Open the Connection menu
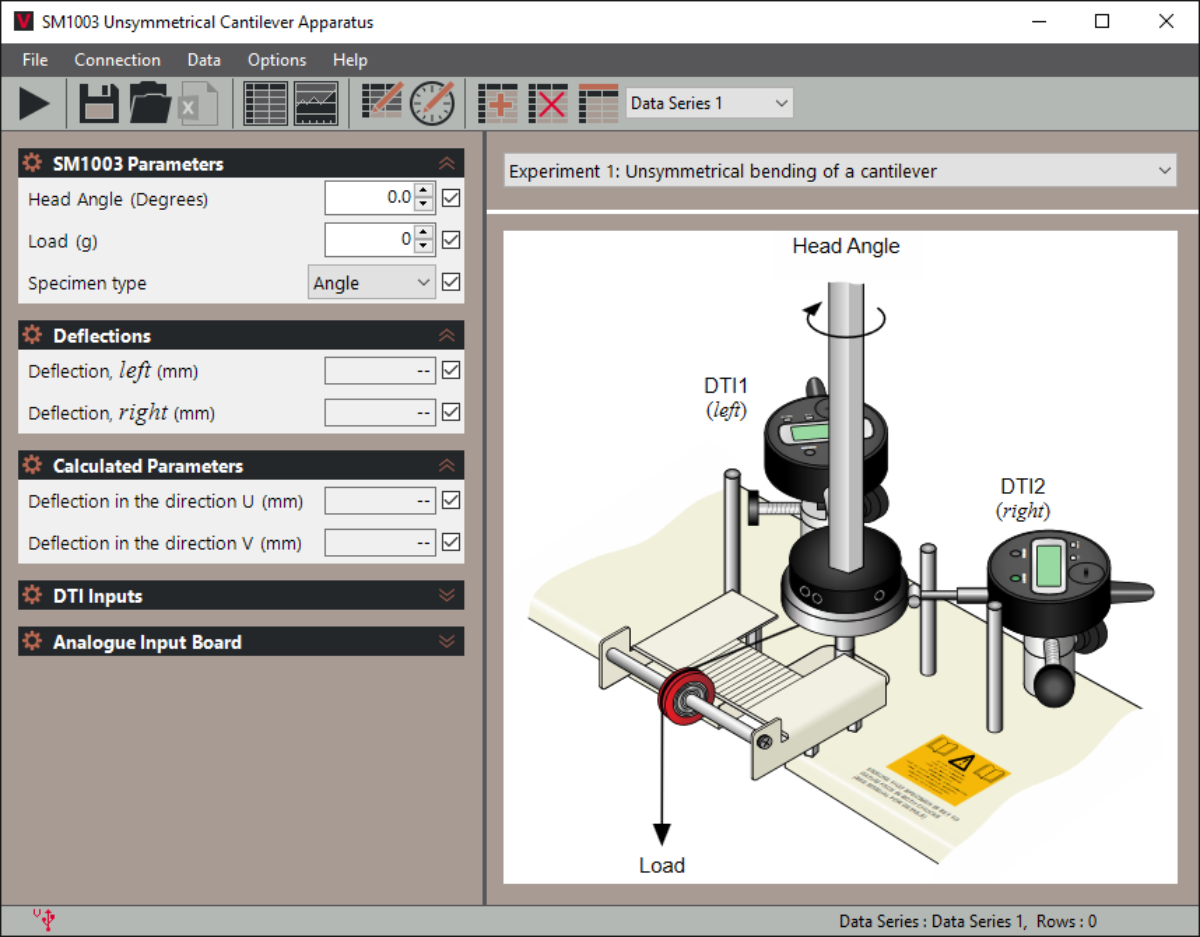Viewport: 1200px width, 937px height. (x=117, y=60)
